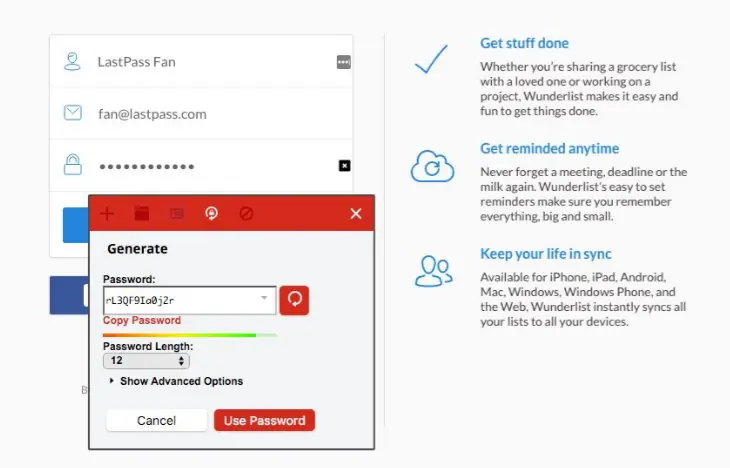Image resolution: width=730 pixels, height=468 pixels.
Task: Open the generate password lock icon
Action: pos(211,213)
